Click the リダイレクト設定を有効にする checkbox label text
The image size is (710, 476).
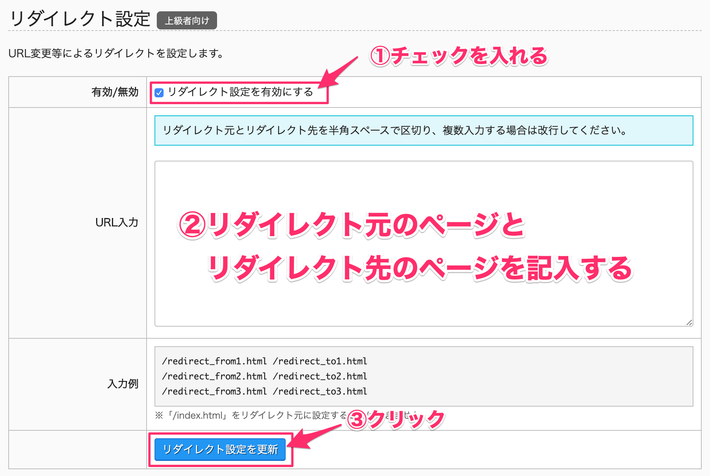240,92
